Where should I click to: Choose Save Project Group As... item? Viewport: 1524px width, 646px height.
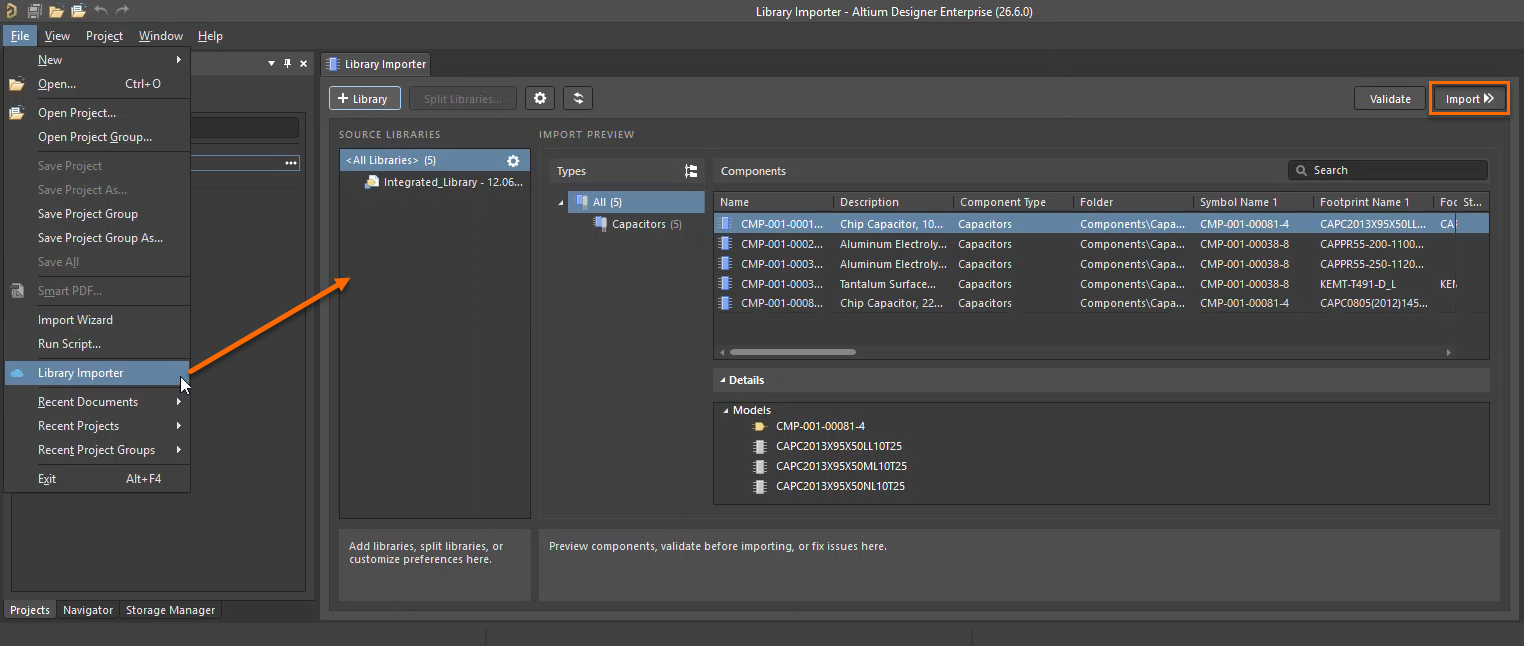point(97,238)
